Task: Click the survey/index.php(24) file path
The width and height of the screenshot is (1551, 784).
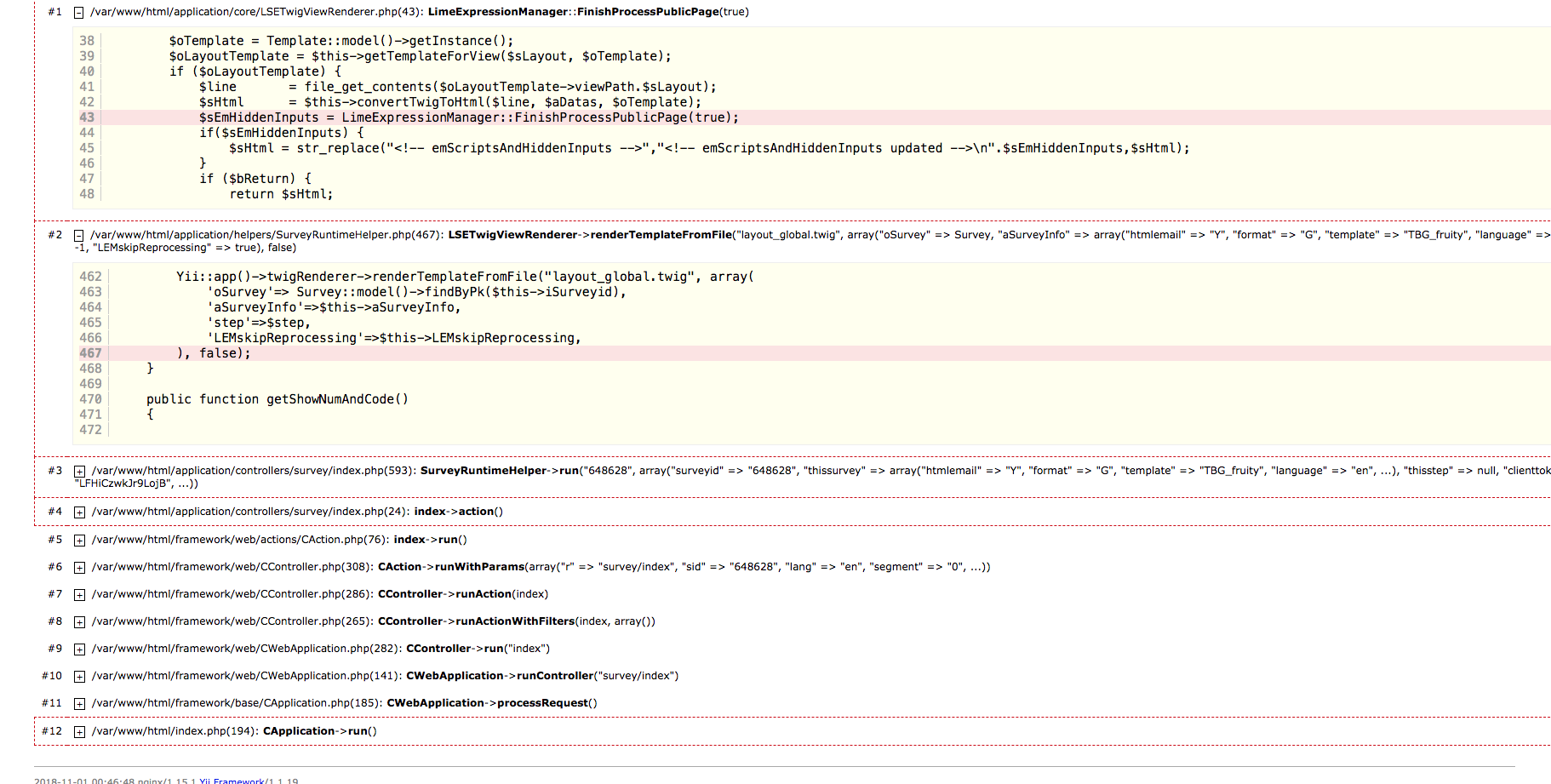Action: (x=250, y=512)
